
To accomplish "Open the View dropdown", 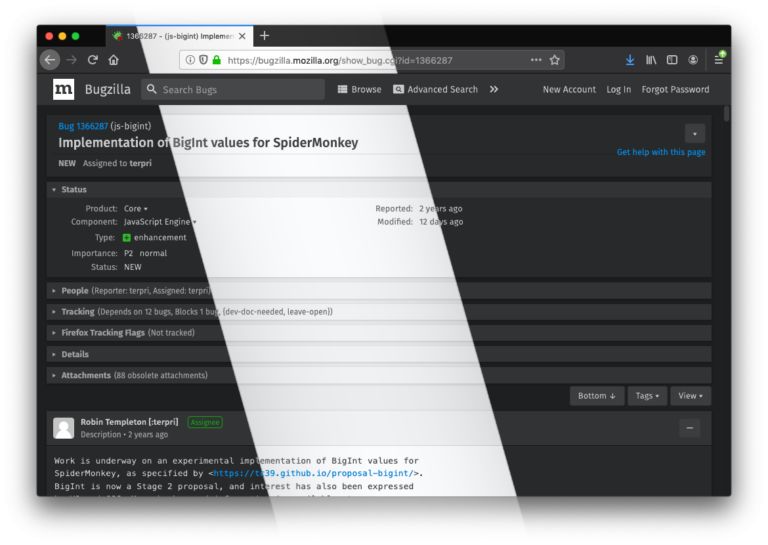I will point(691,396).
